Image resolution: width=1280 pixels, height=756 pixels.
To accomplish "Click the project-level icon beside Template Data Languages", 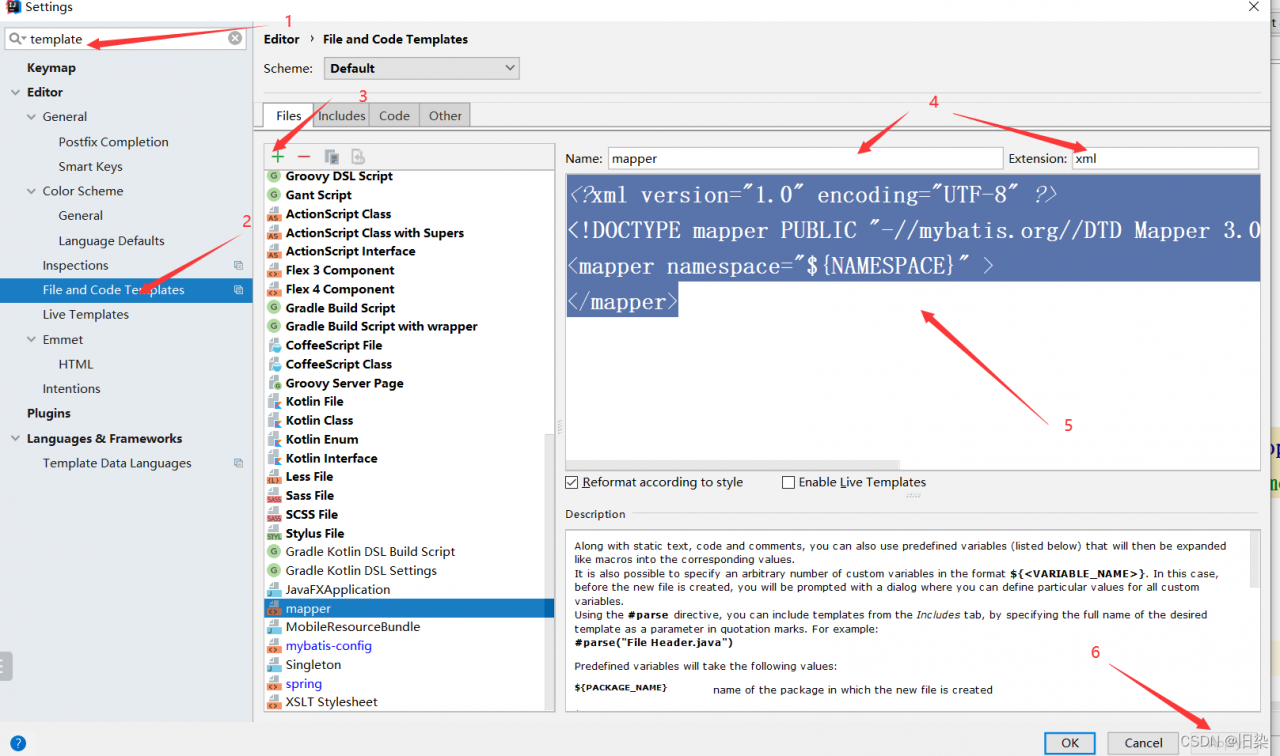I will (238, 463).
